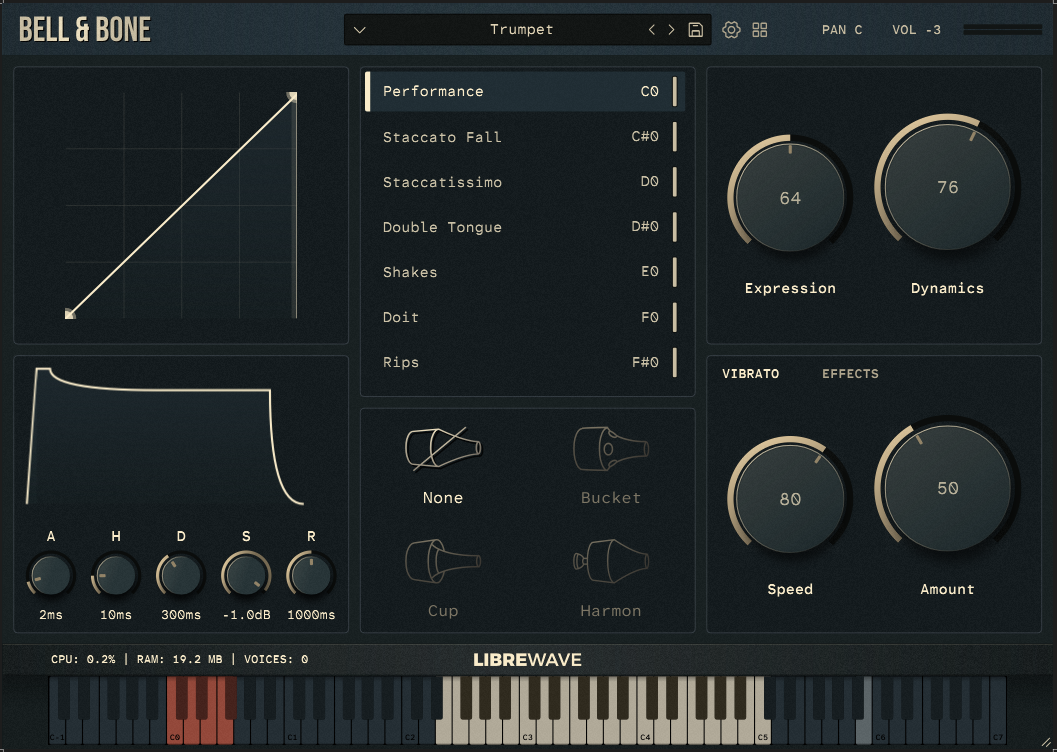Click the F#0 keyswitch label

coord(644,363)
